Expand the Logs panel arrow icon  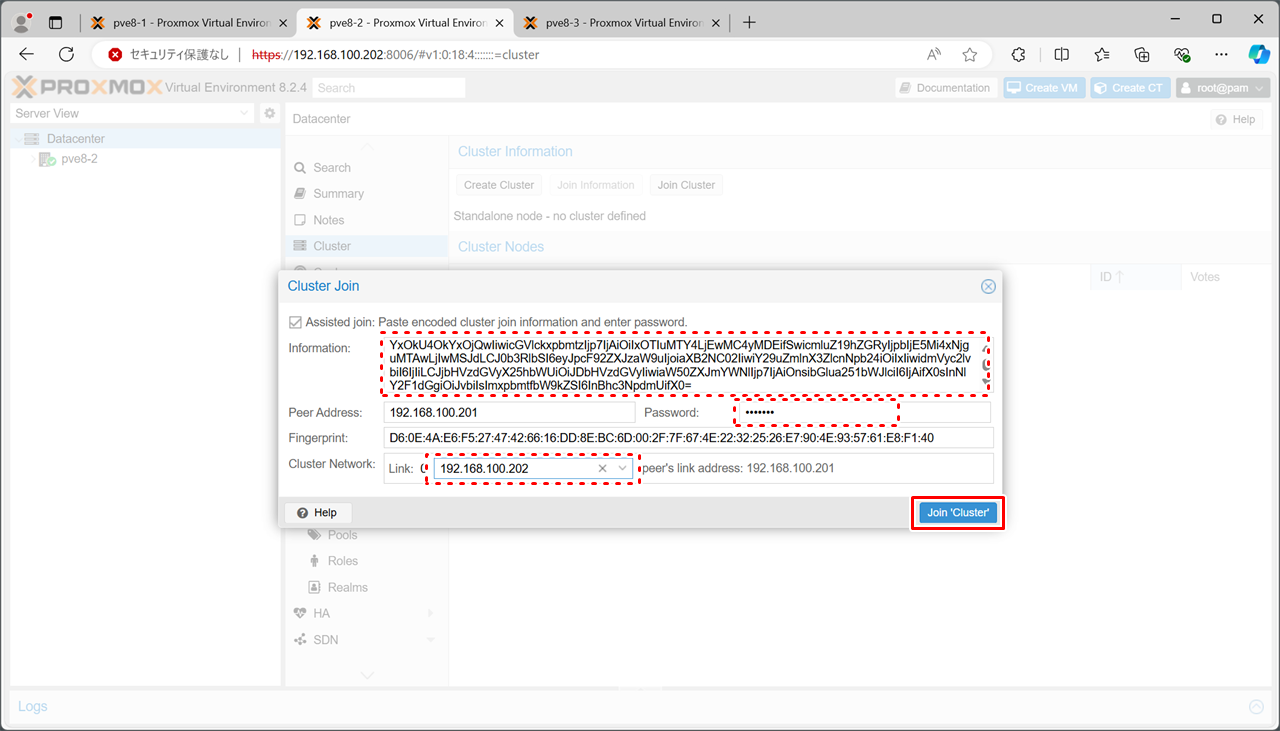click(x=1256, y=707)
